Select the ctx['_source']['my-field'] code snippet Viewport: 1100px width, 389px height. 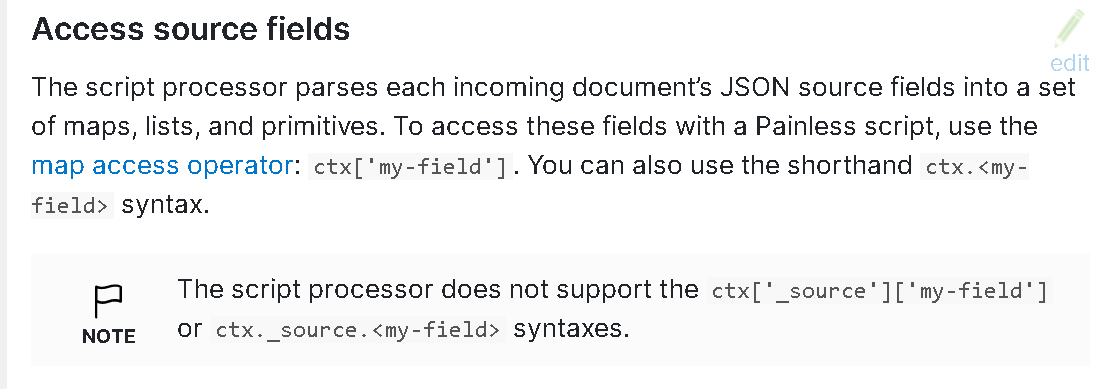[x=879, y=291]
